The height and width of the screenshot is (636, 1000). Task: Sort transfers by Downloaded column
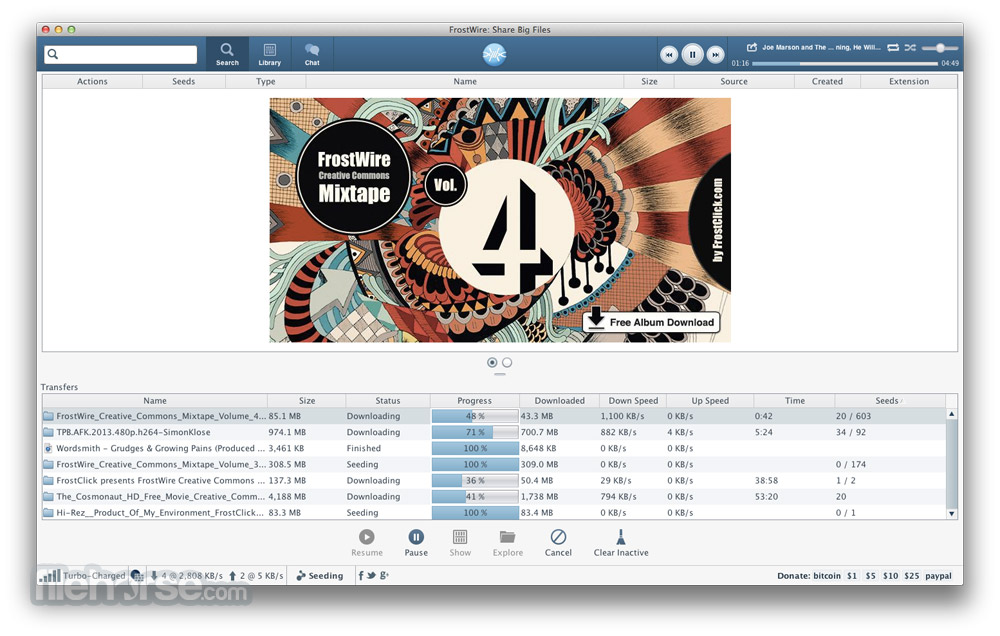pos(559,401)
